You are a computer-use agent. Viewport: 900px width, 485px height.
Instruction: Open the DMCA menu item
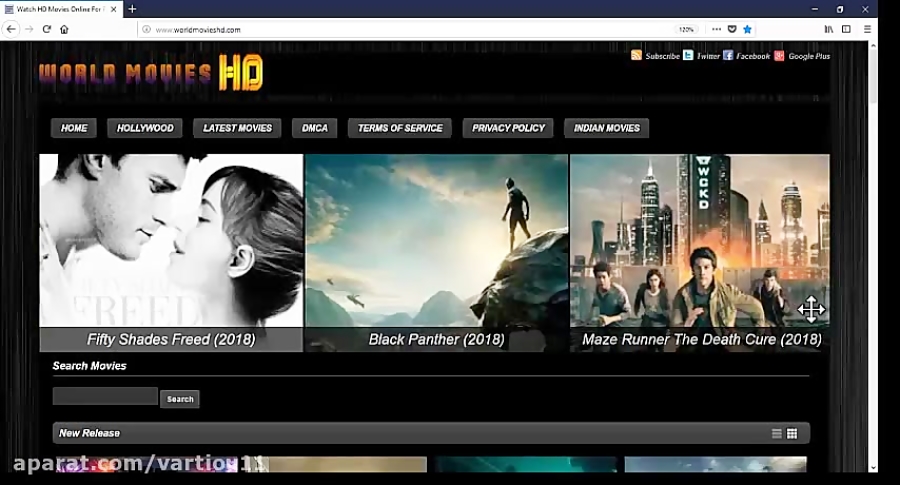click(x=315, y=128)
